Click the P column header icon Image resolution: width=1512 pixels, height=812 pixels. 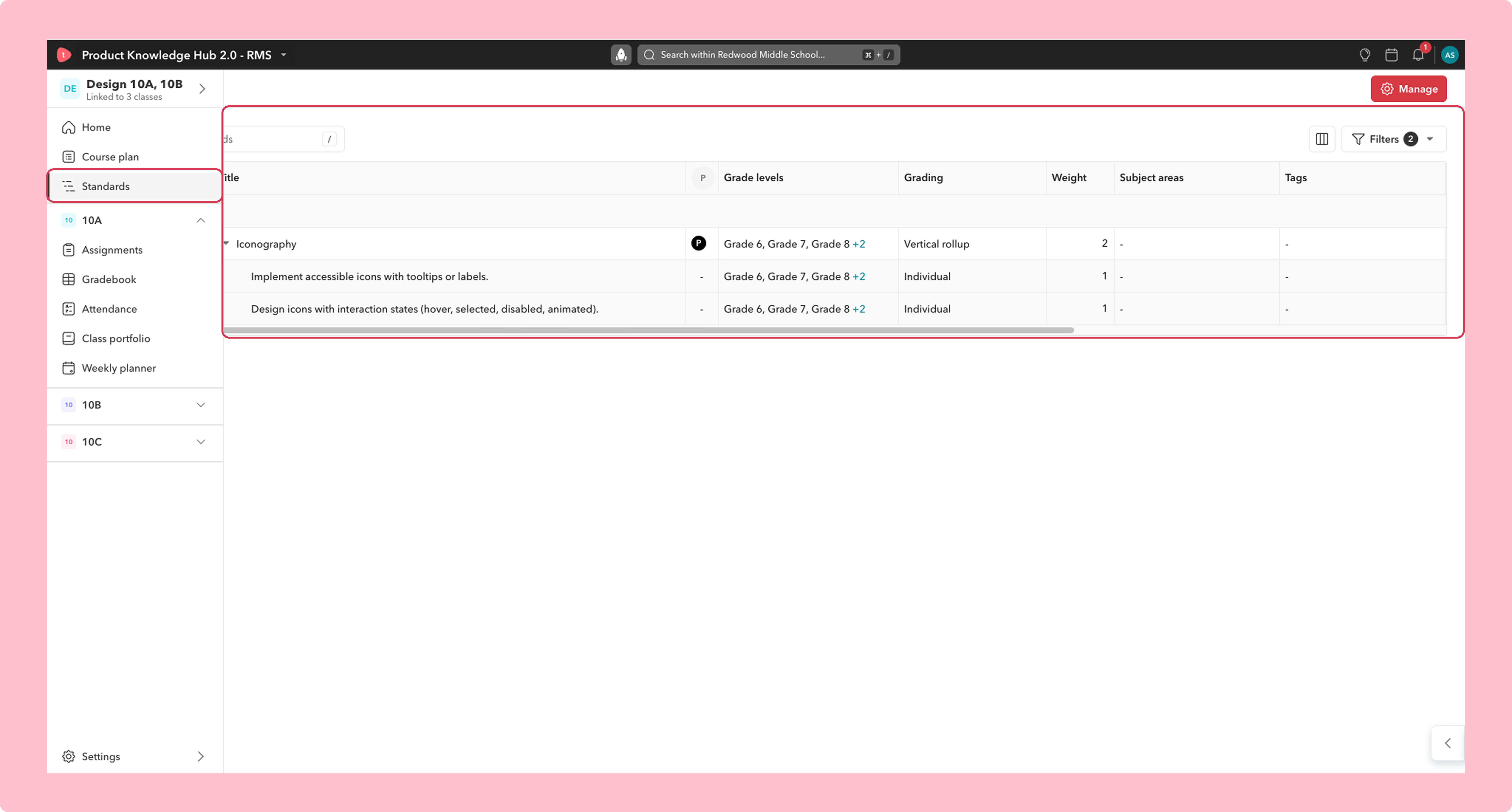pos(703,178)
